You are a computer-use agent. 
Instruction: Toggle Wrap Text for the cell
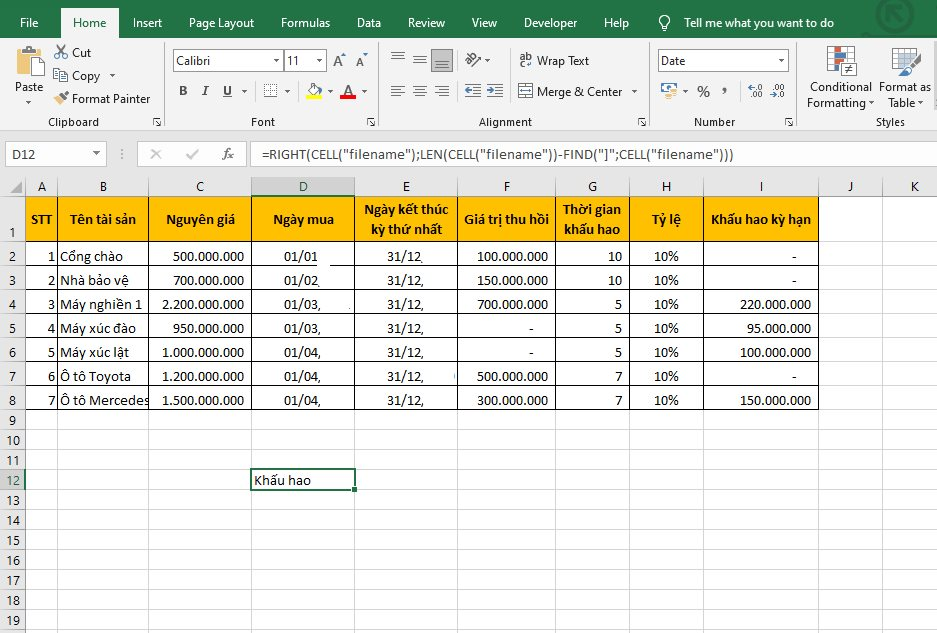tap(554, 61)
